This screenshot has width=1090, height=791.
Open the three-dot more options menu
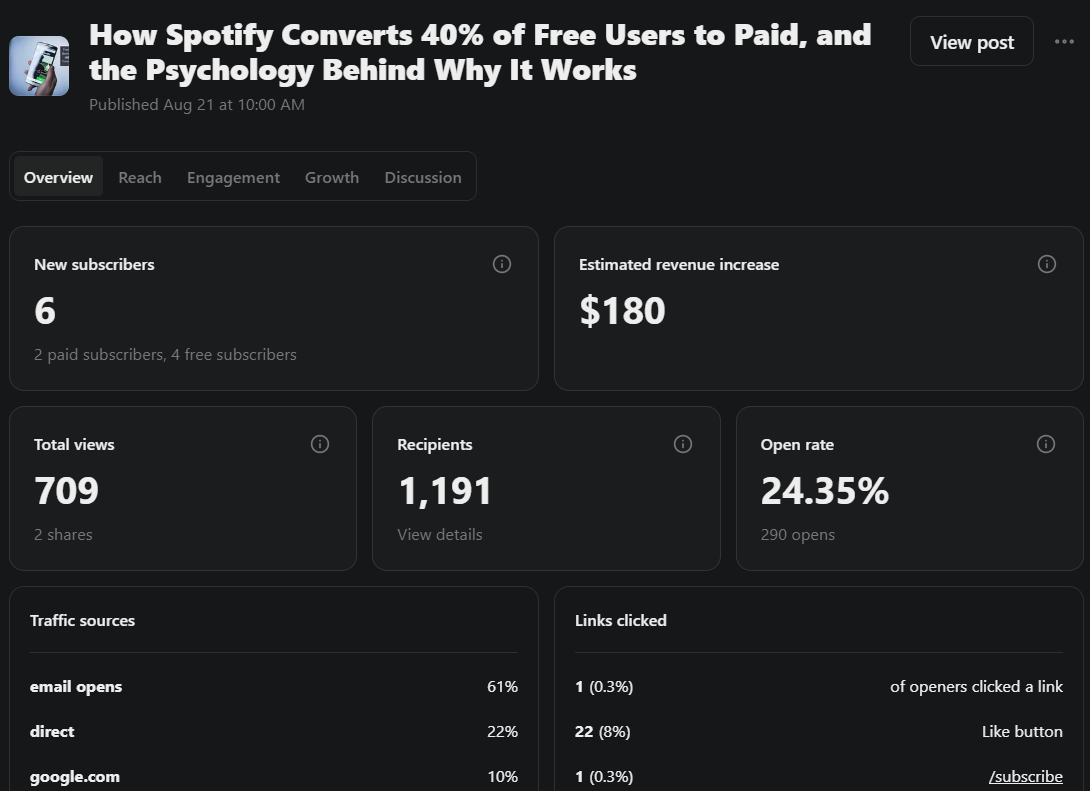[x=1064, y=42]
